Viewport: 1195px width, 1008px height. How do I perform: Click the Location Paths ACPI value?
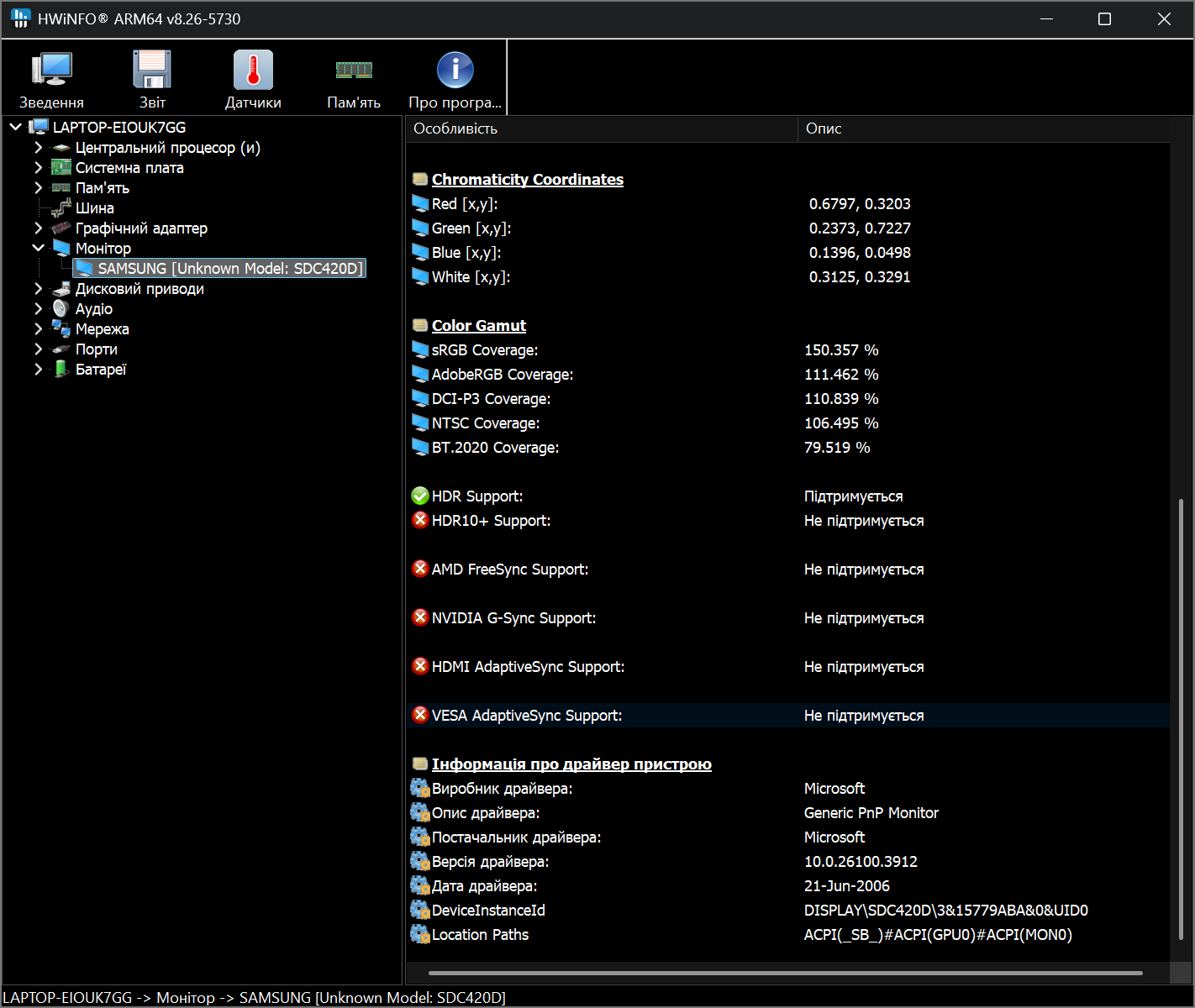(938, 934)
